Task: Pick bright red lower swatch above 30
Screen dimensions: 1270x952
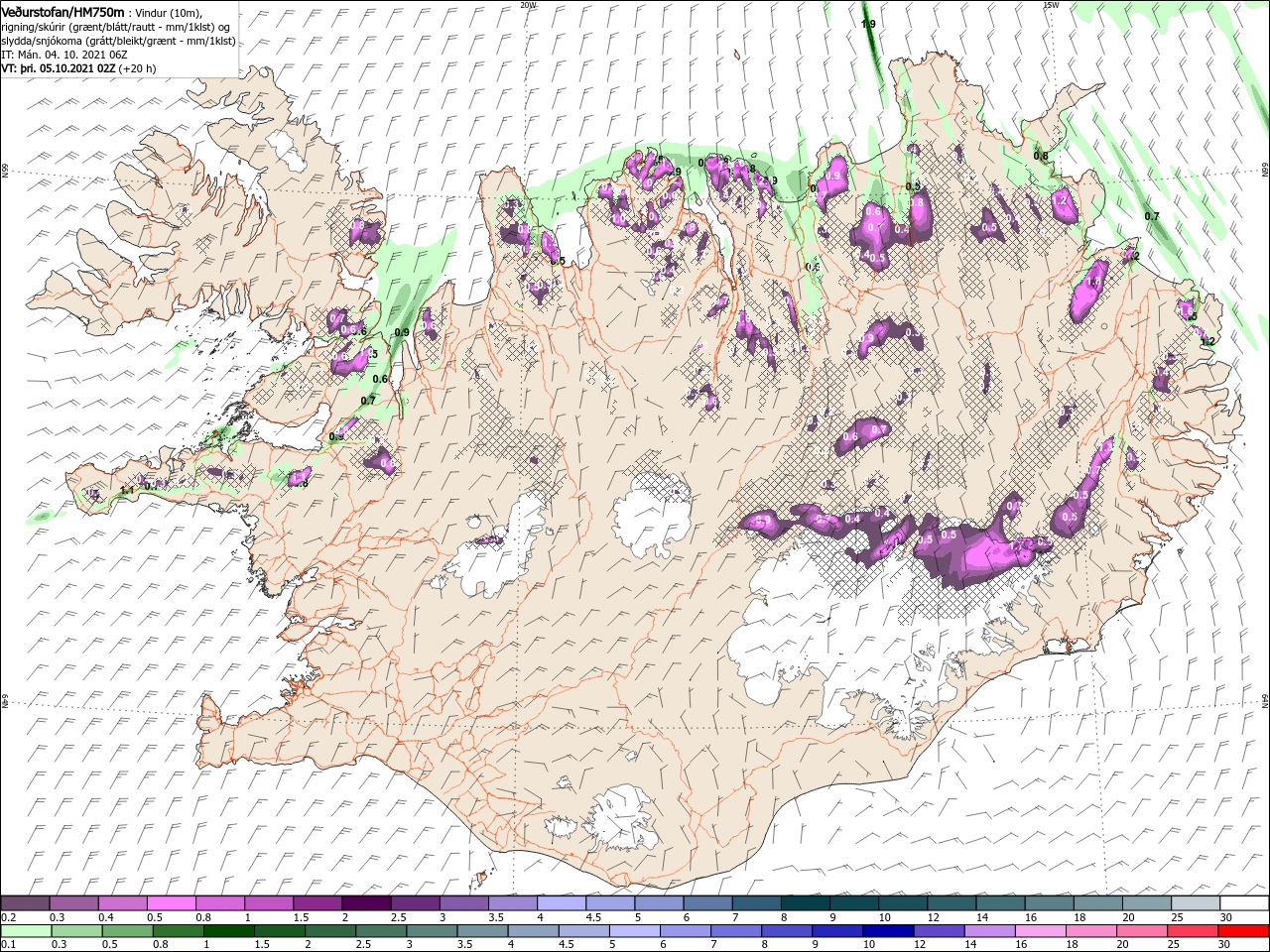Action: pos(1243,931)
